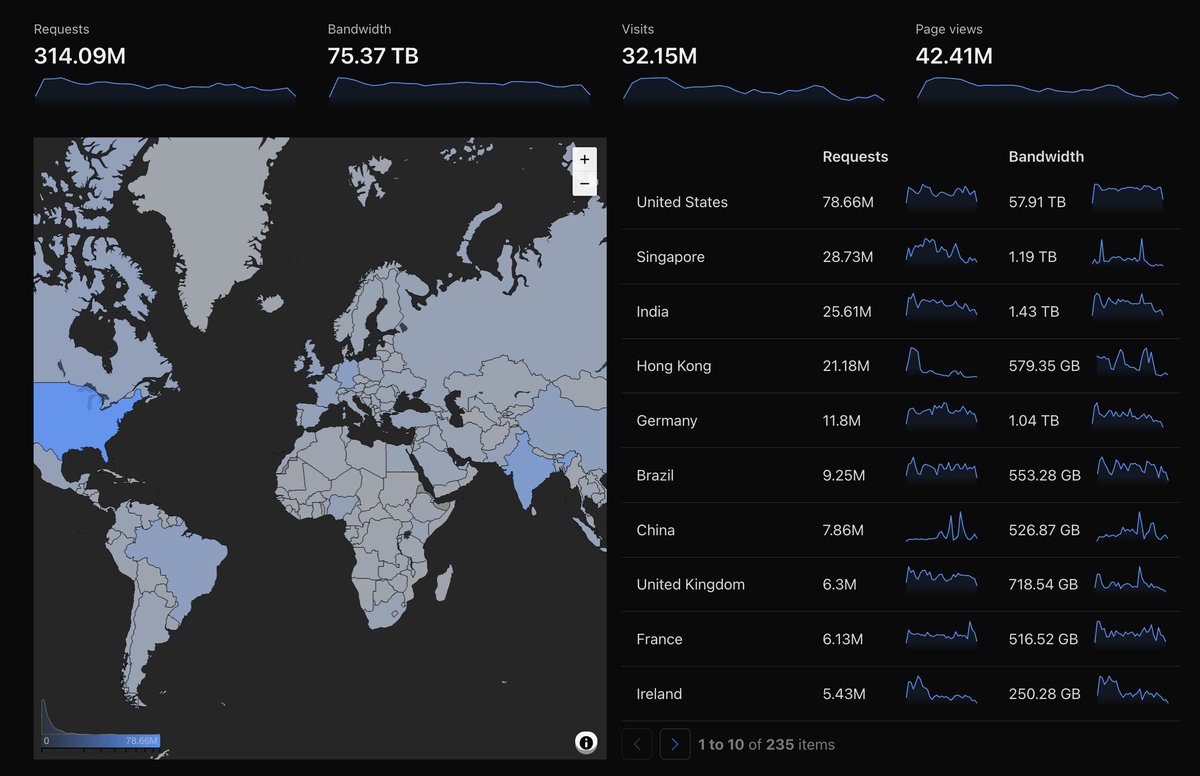
Task: Click the Page views summary sparkline chart
Action: [x=1047, y=90]
